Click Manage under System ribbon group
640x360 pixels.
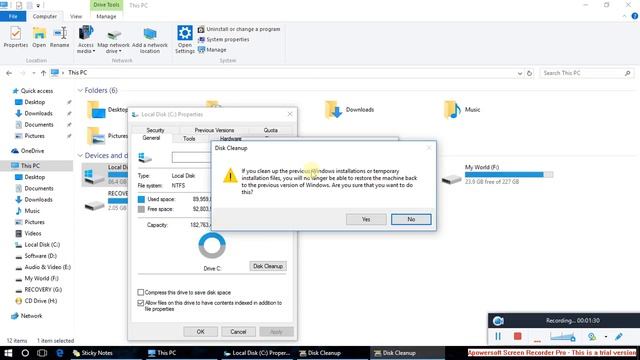click(x=212, y=50)
